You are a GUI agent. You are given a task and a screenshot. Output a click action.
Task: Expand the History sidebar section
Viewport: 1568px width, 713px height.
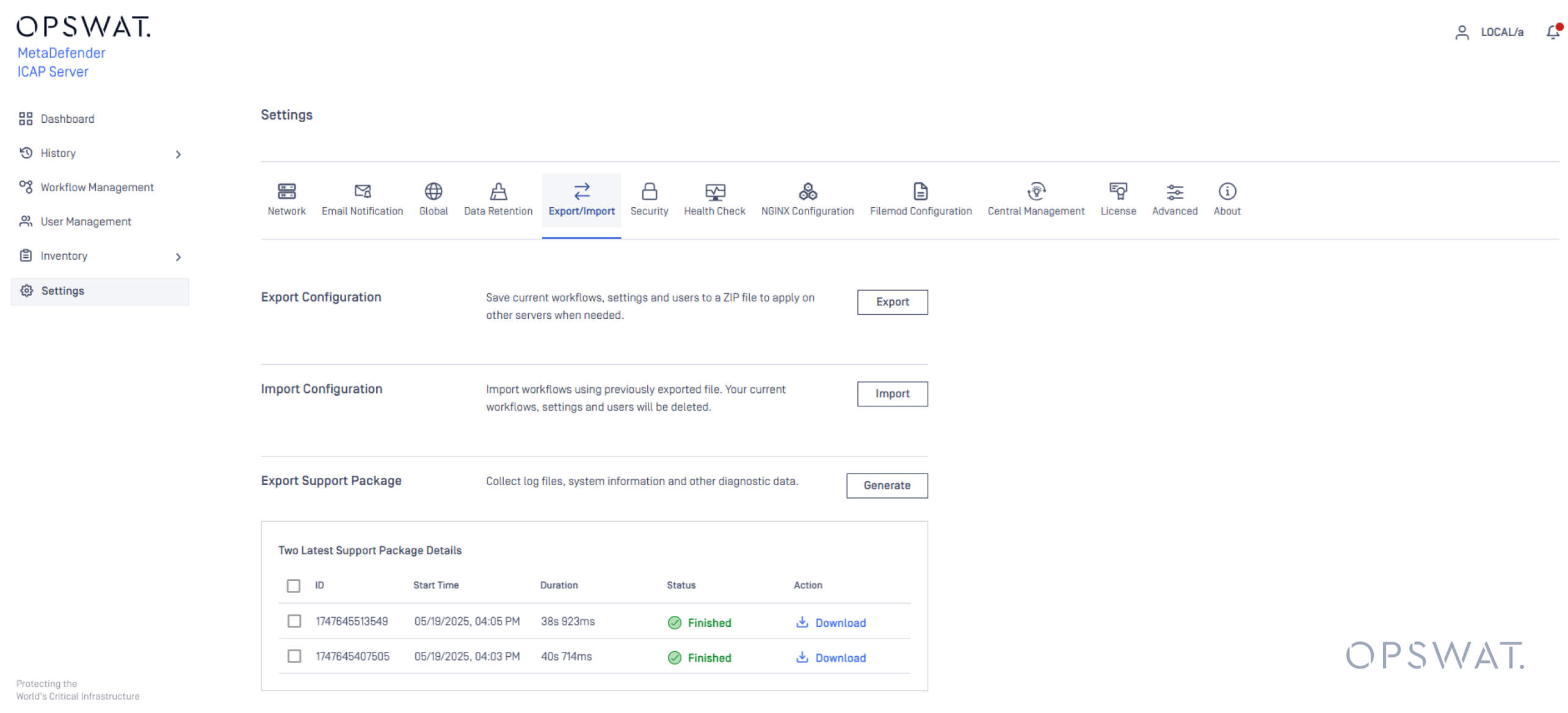click(x=178, y=154)
